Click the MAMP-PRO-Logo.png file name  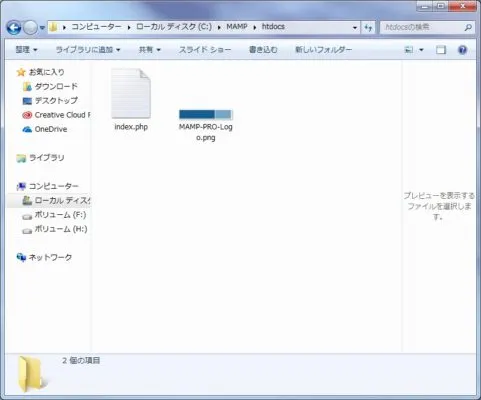pos(206,132)
